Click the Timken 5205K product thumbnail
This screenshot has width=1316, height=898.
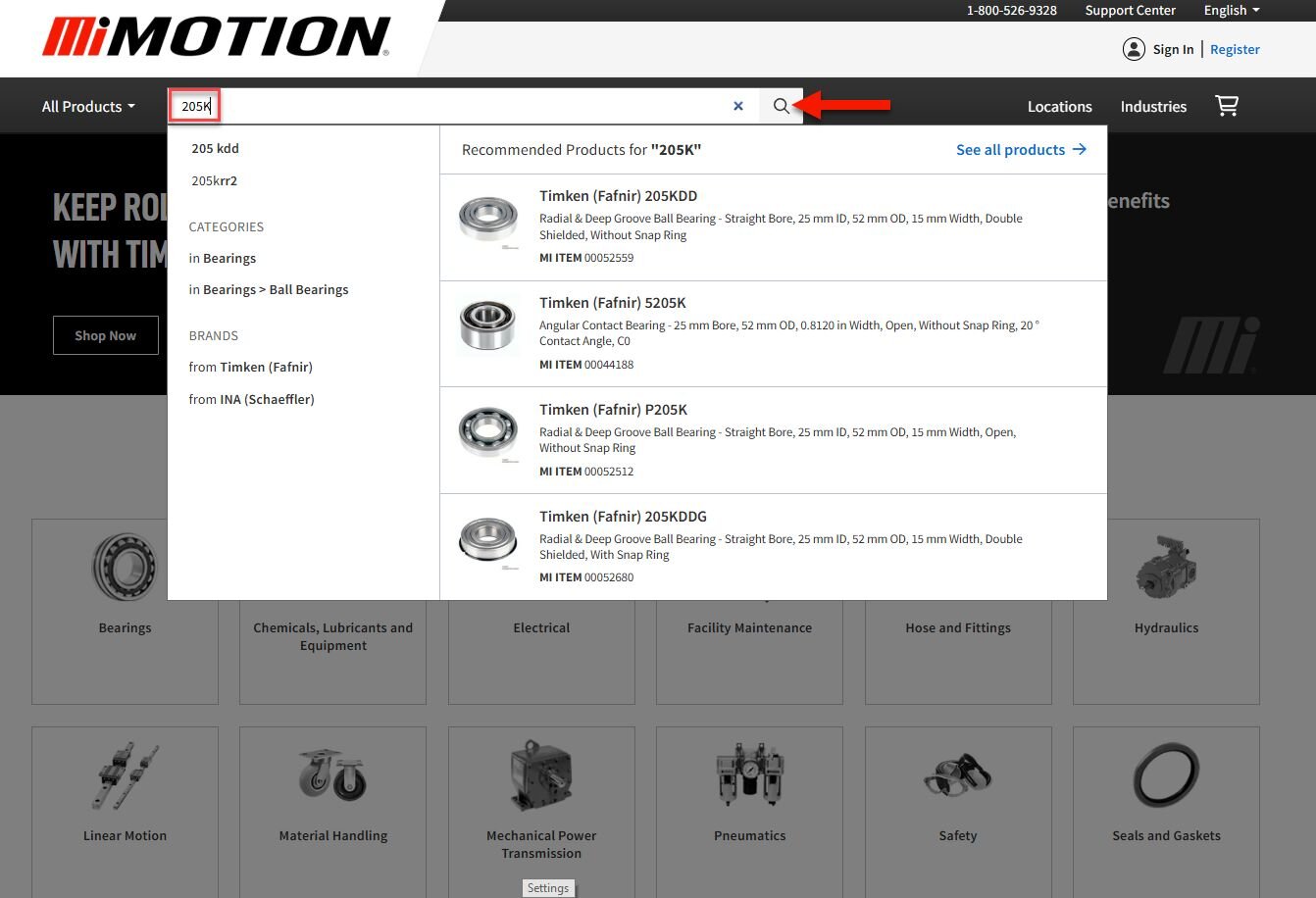(x=487, y=325)
